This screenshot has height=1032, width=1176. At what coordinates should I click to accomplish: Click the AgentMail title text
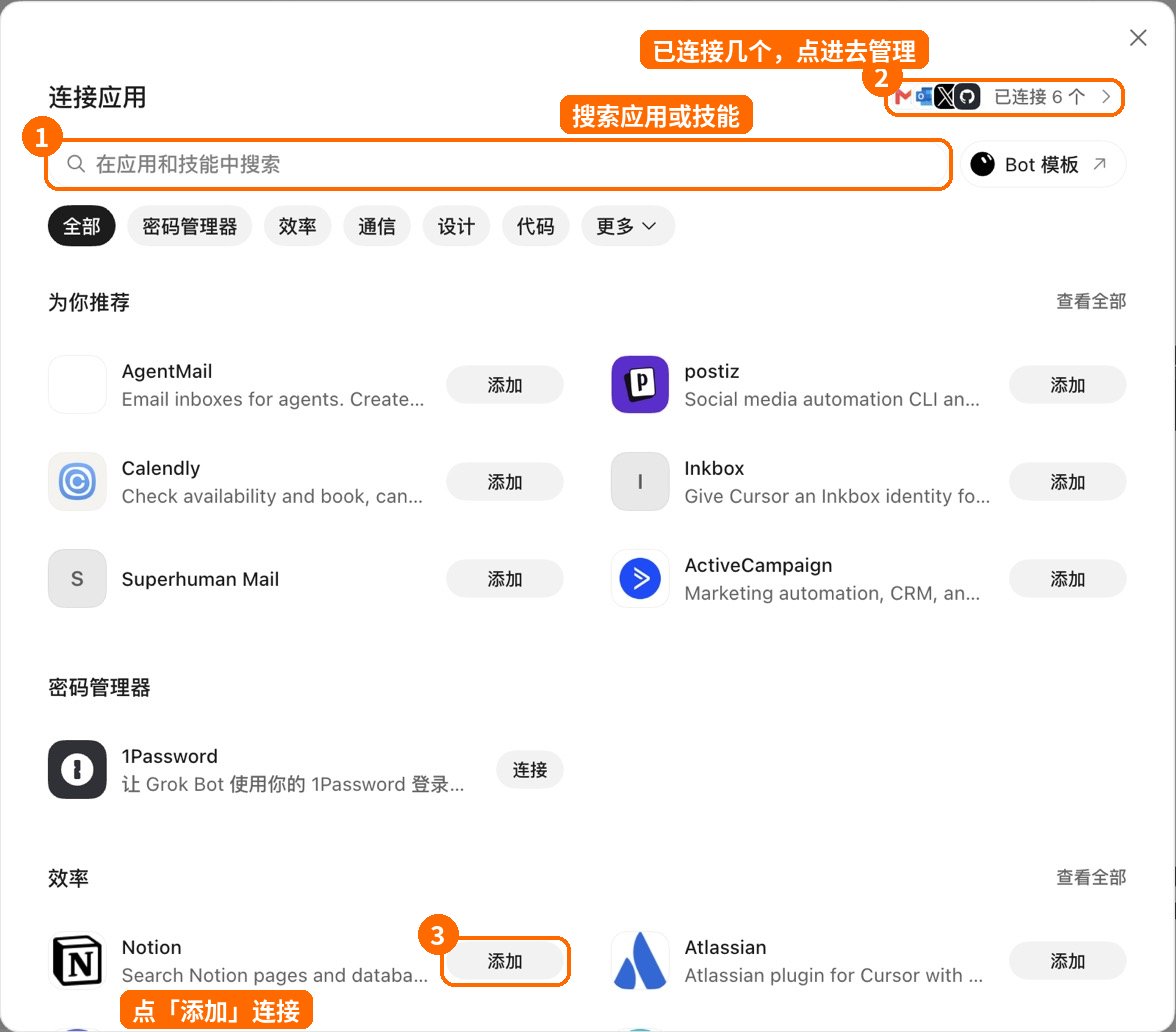166,371
